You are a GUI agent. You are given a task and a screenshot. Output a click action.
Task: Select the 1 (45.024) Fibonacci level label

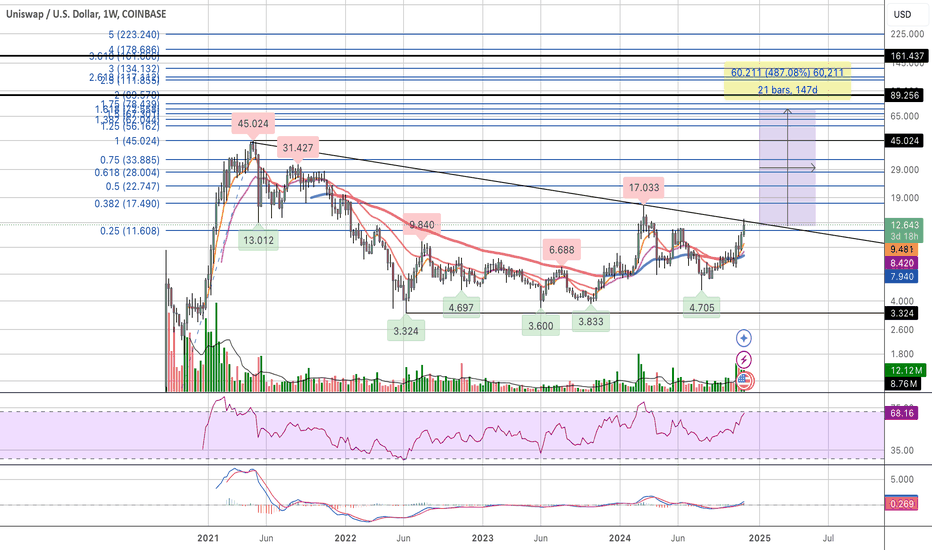pos(137,141)
